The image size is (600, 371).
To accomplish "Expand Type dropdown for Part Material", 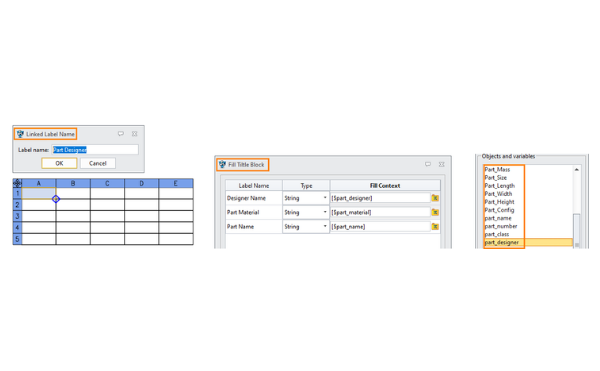I will 325,212.
